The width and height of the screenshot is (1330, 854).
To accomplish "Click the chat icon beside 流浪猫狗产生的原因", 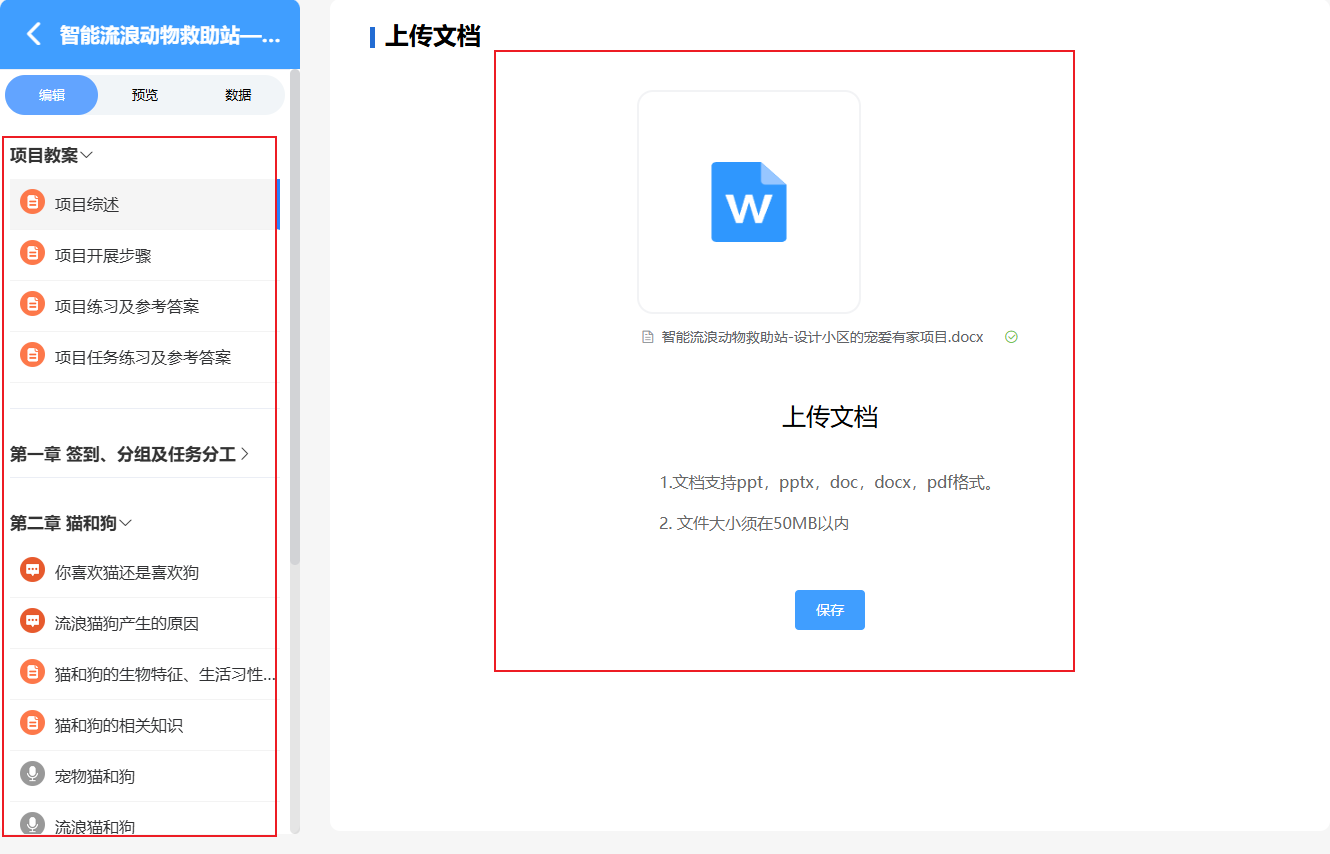I will (33, 622).
